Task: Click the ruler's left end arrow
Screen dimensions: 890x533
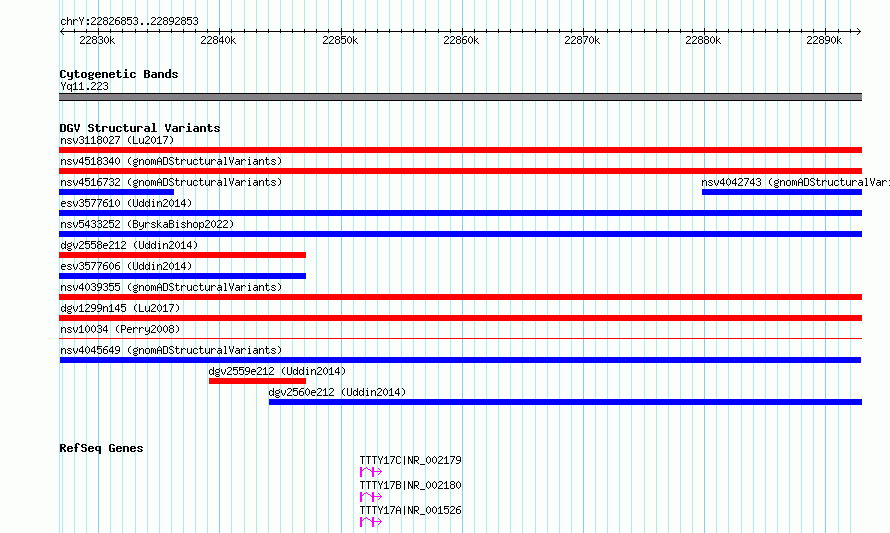Action: pos(62,32)
